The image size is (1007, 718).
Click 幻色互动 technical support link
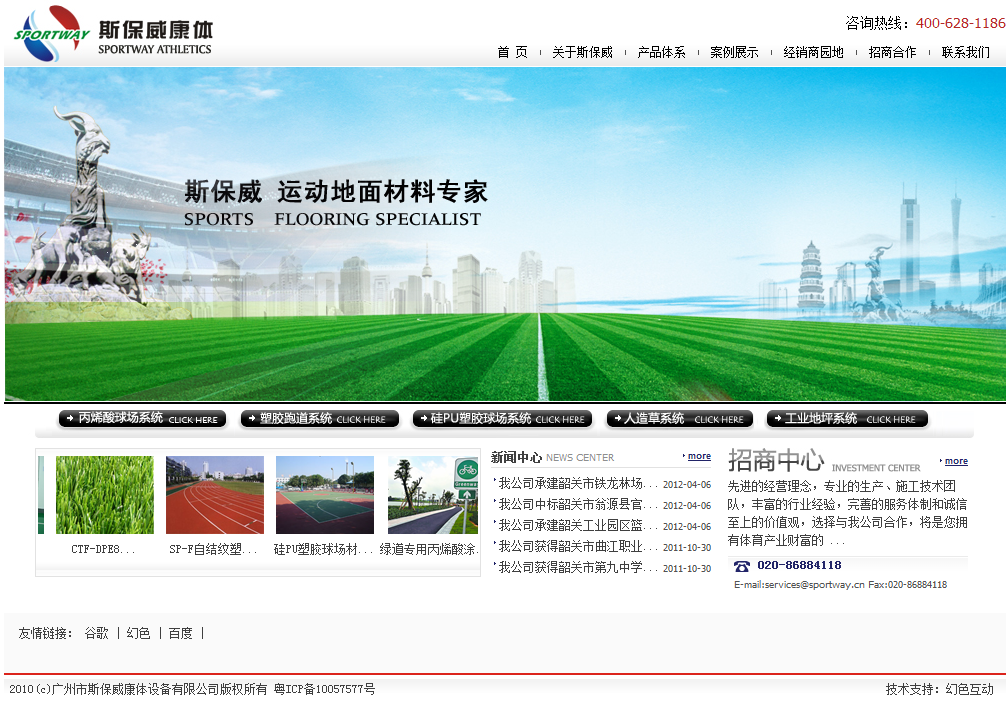[969, 690]
